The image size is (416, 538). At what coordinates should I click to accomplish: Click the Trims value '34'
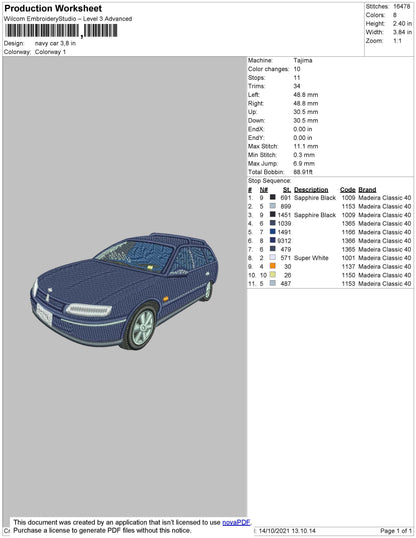tap(297, 86)
